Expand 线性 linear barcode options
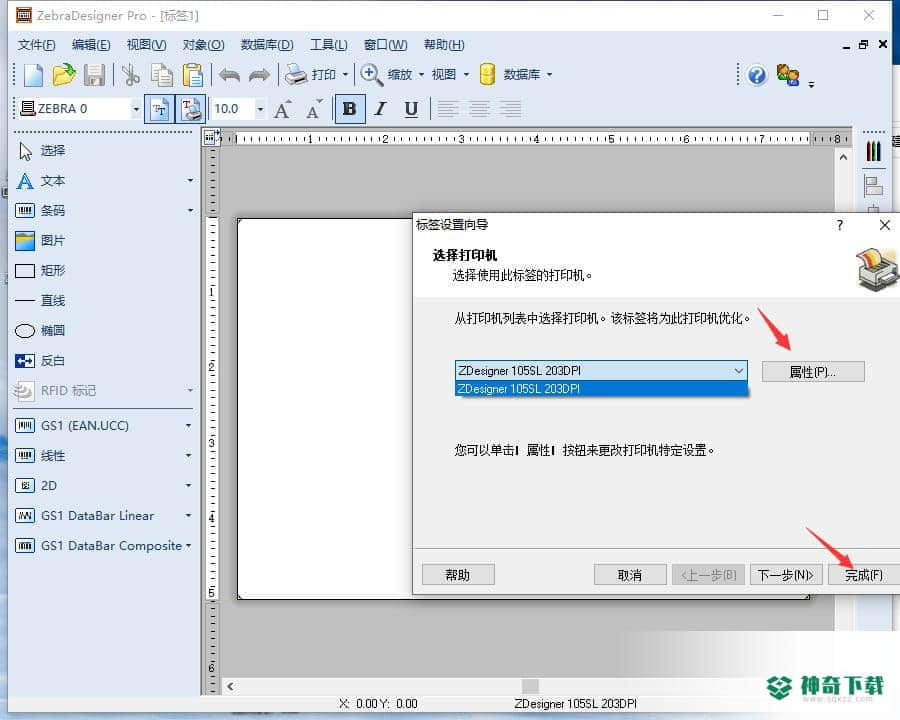Viewport: 900px width, 720px height. pyautogui.click(x=188, y=456)
